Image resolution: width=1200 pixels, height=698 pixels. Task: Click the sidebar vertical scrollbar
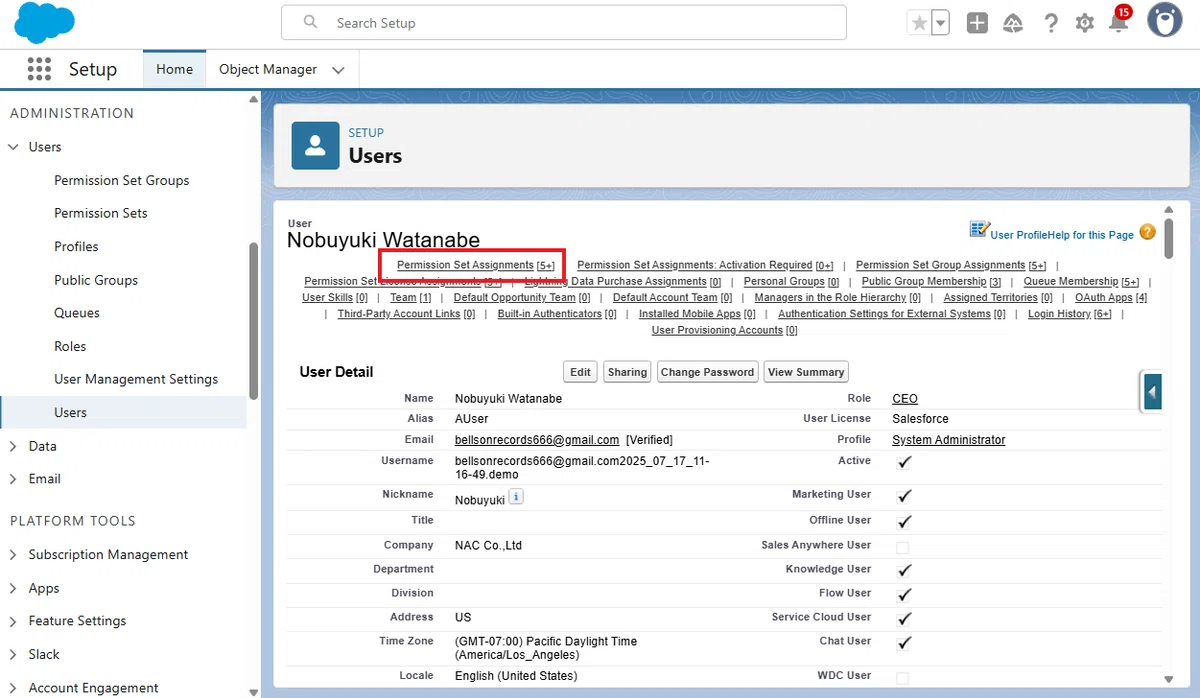coord(253,320)
